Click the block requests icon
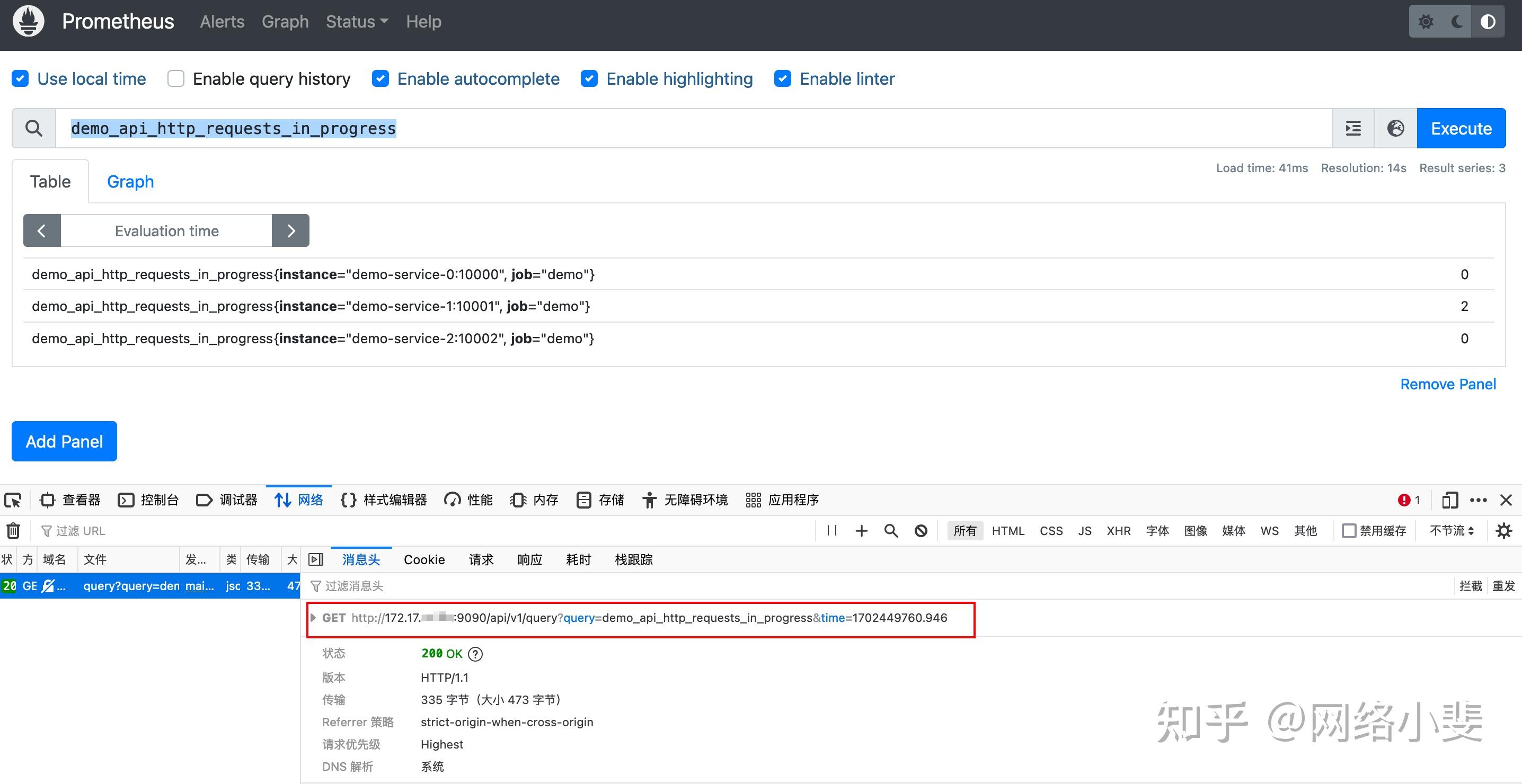This screenshot has height=784, width=1522. 921,531
